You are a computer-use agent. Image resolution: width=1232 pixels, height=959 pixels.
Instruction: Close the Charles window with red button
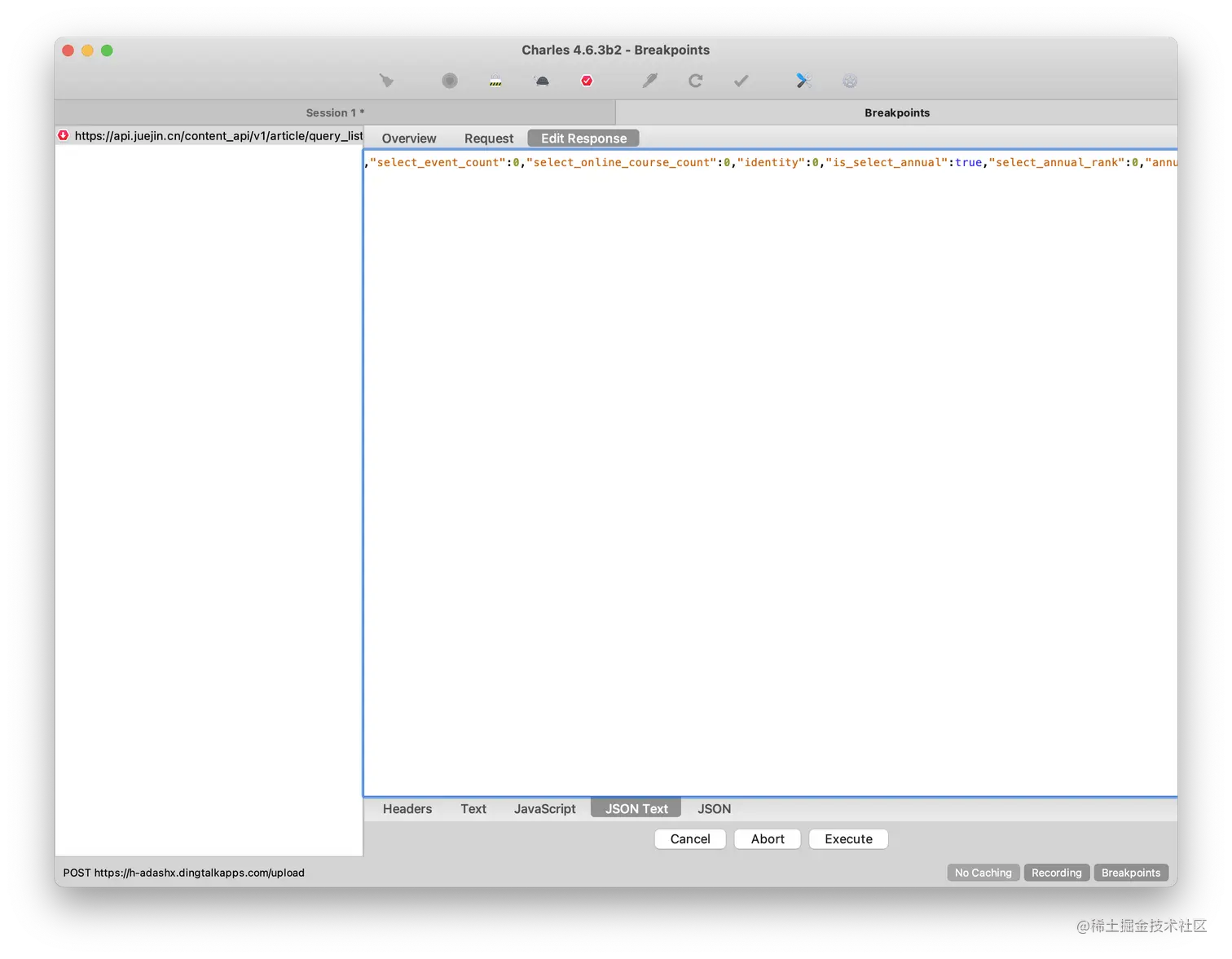(x=68, y=51)
